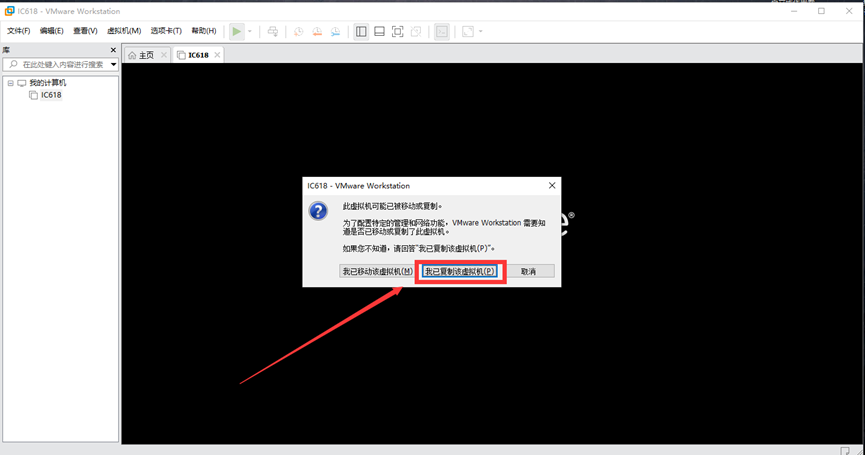The image size is (865, 455).
Task: Open the console view icon
Action: point(442,31)
